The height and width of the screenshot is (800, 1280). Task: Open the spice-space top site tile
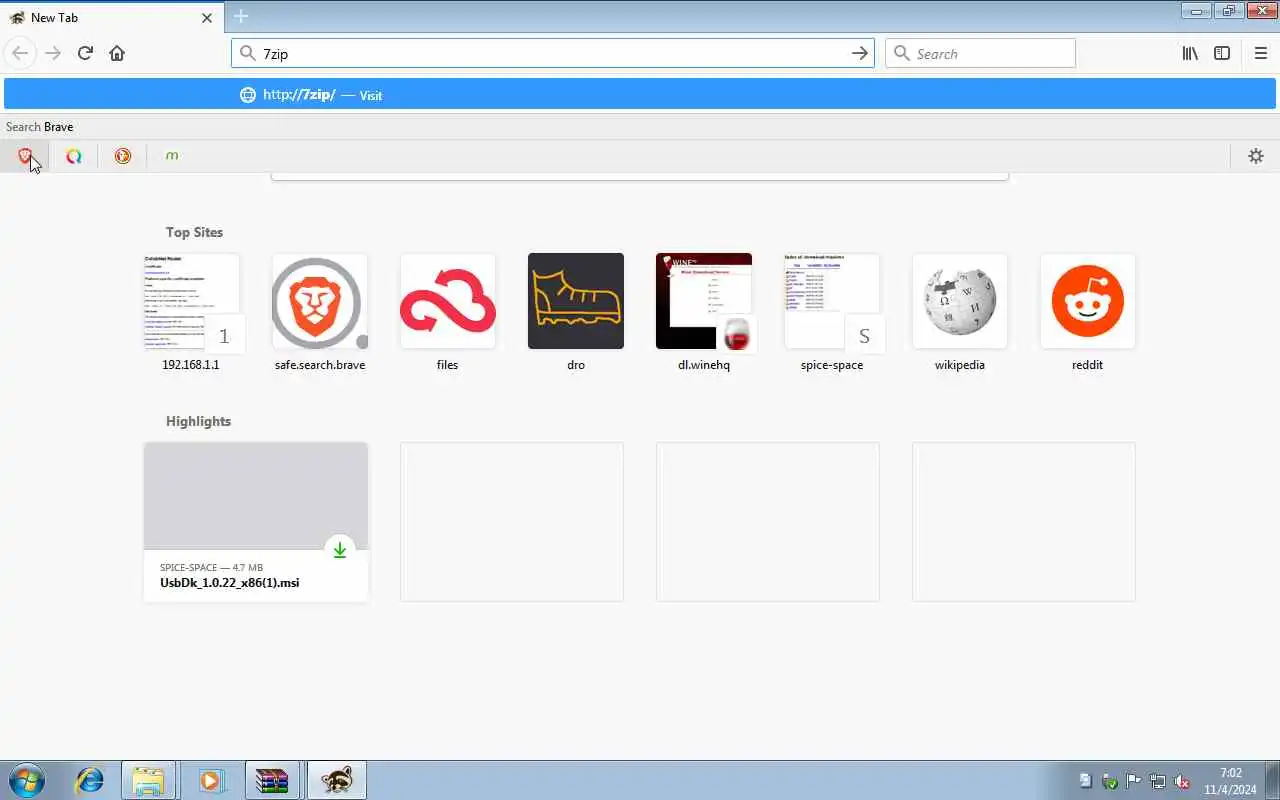pos(832,312)
